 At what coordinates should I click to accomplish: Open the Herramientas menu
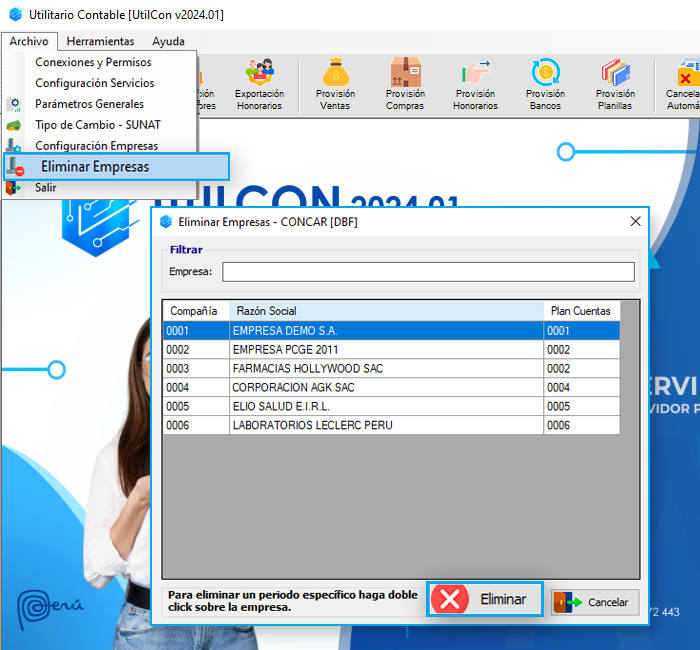(100, 41)
